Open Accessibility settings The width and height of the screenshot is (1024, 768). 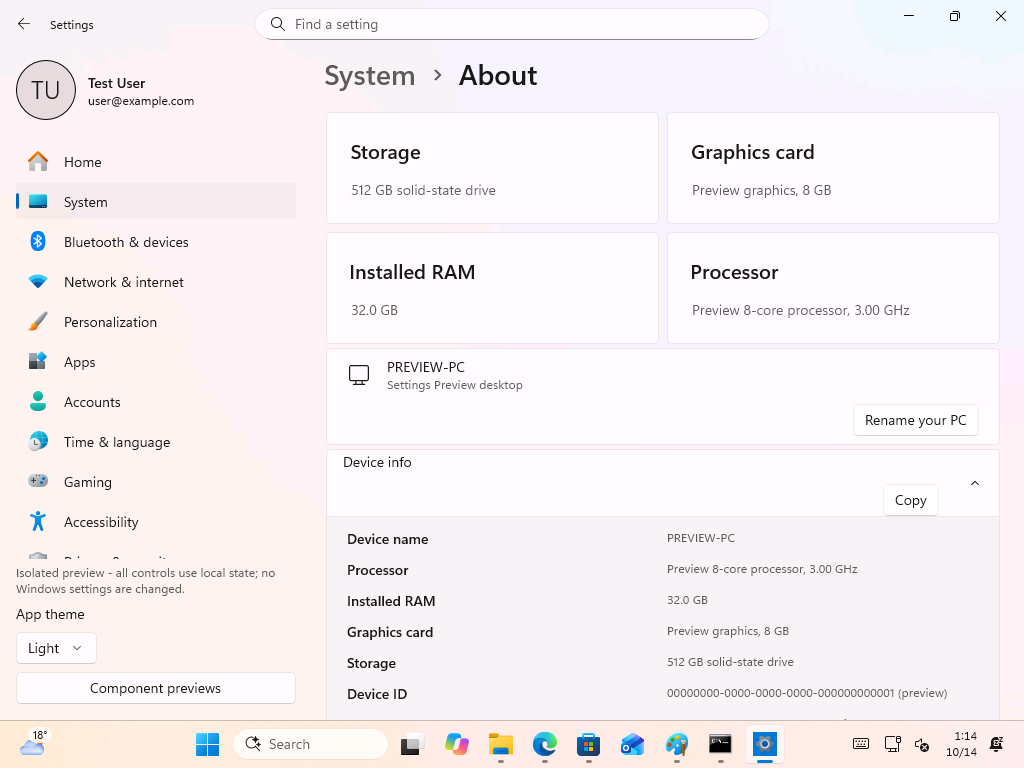tap(155, 522)
